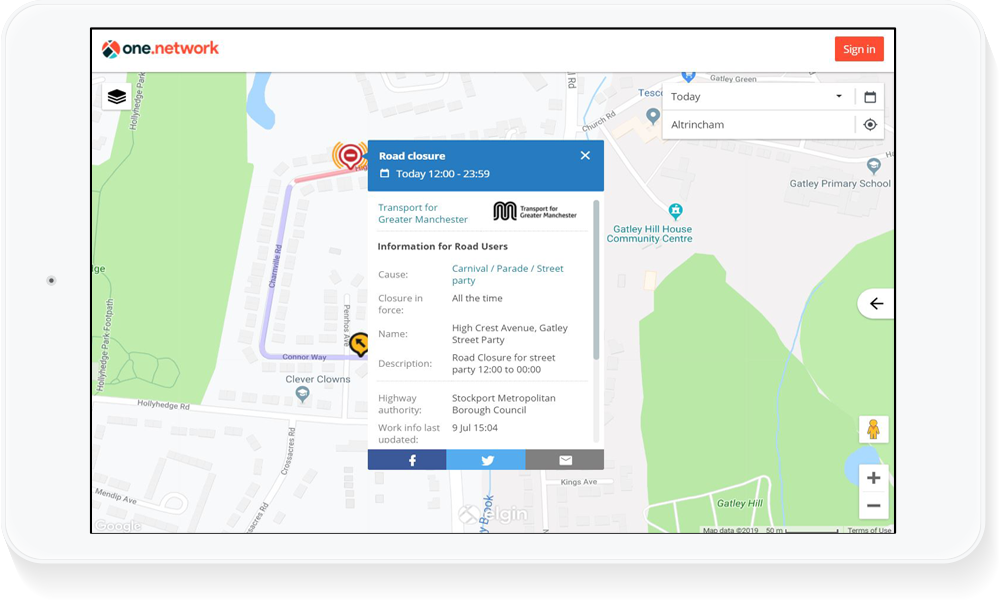The width and height of the screenshot is (1000, 600).
Task: Close the Road closure popup
Action: (585, 155)
